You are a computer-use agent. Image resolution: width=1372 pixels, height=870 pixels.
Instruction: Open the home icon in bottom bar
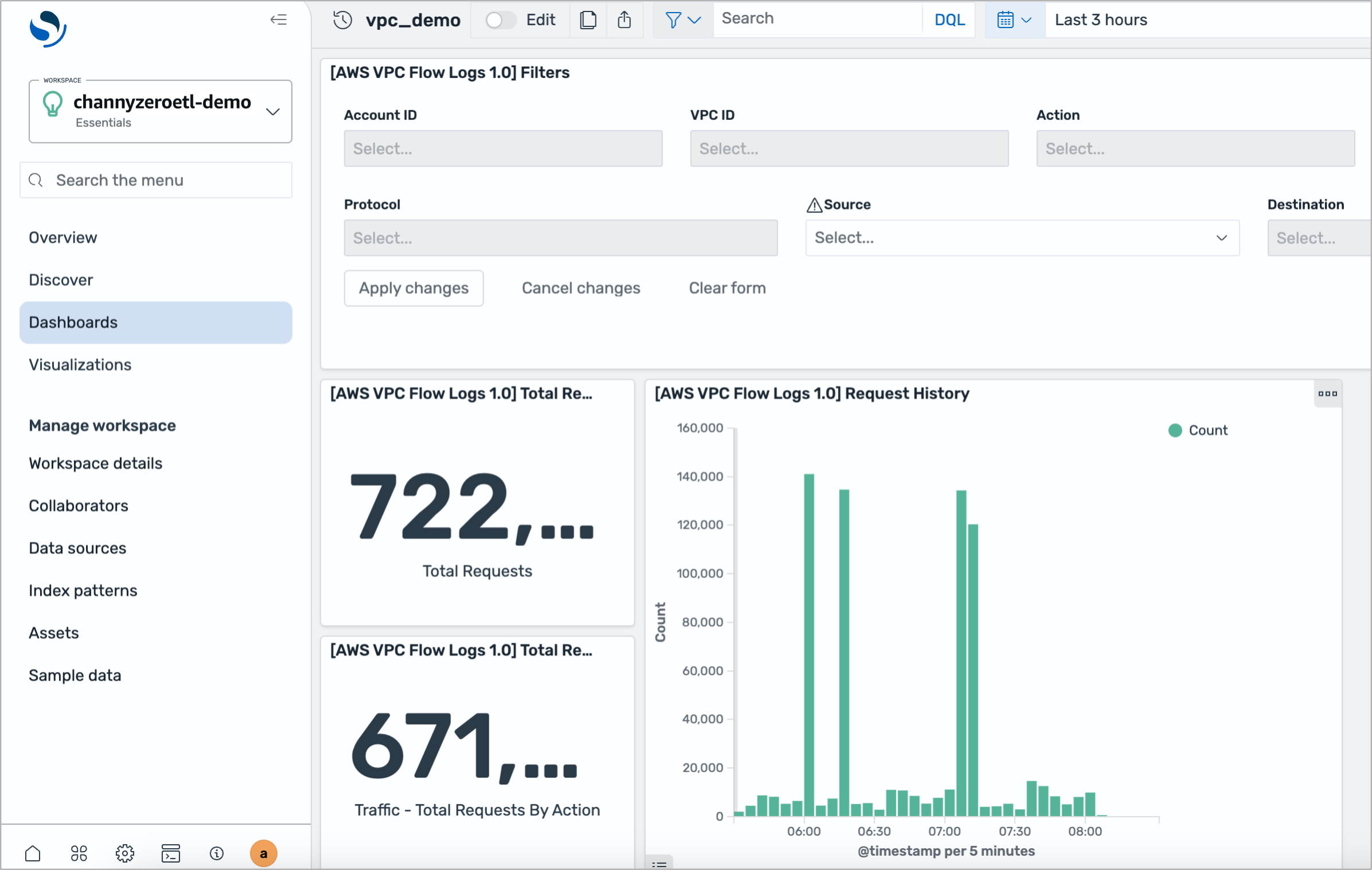33,853
